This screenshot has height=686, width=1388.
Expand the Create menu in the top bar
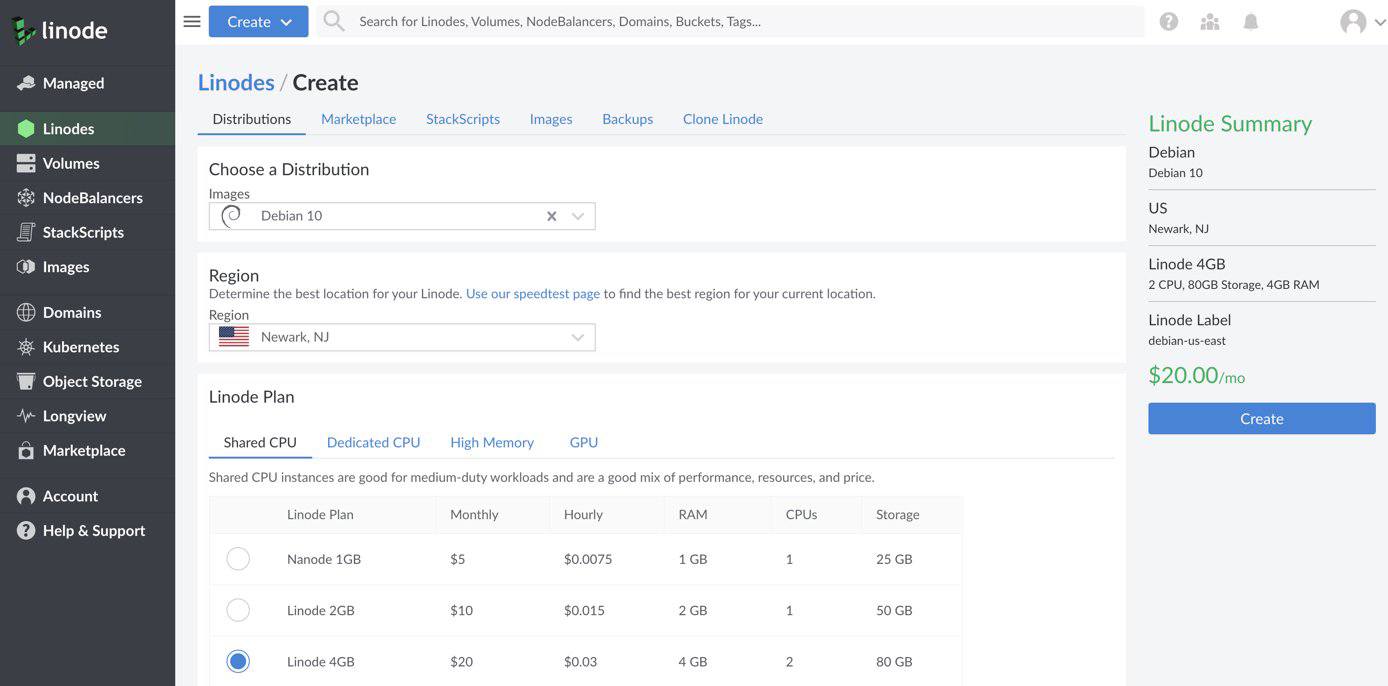[x=258, y=20]
